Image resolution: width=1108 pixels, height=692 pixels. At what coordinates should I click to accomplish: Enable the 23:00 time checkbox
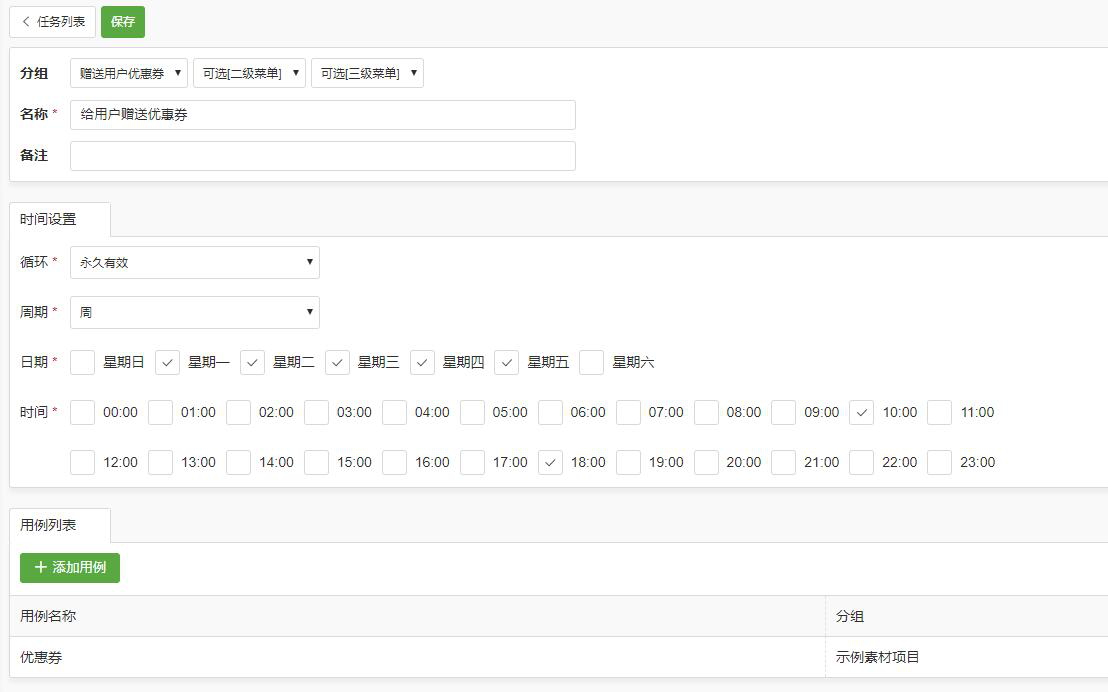point(938,462)
